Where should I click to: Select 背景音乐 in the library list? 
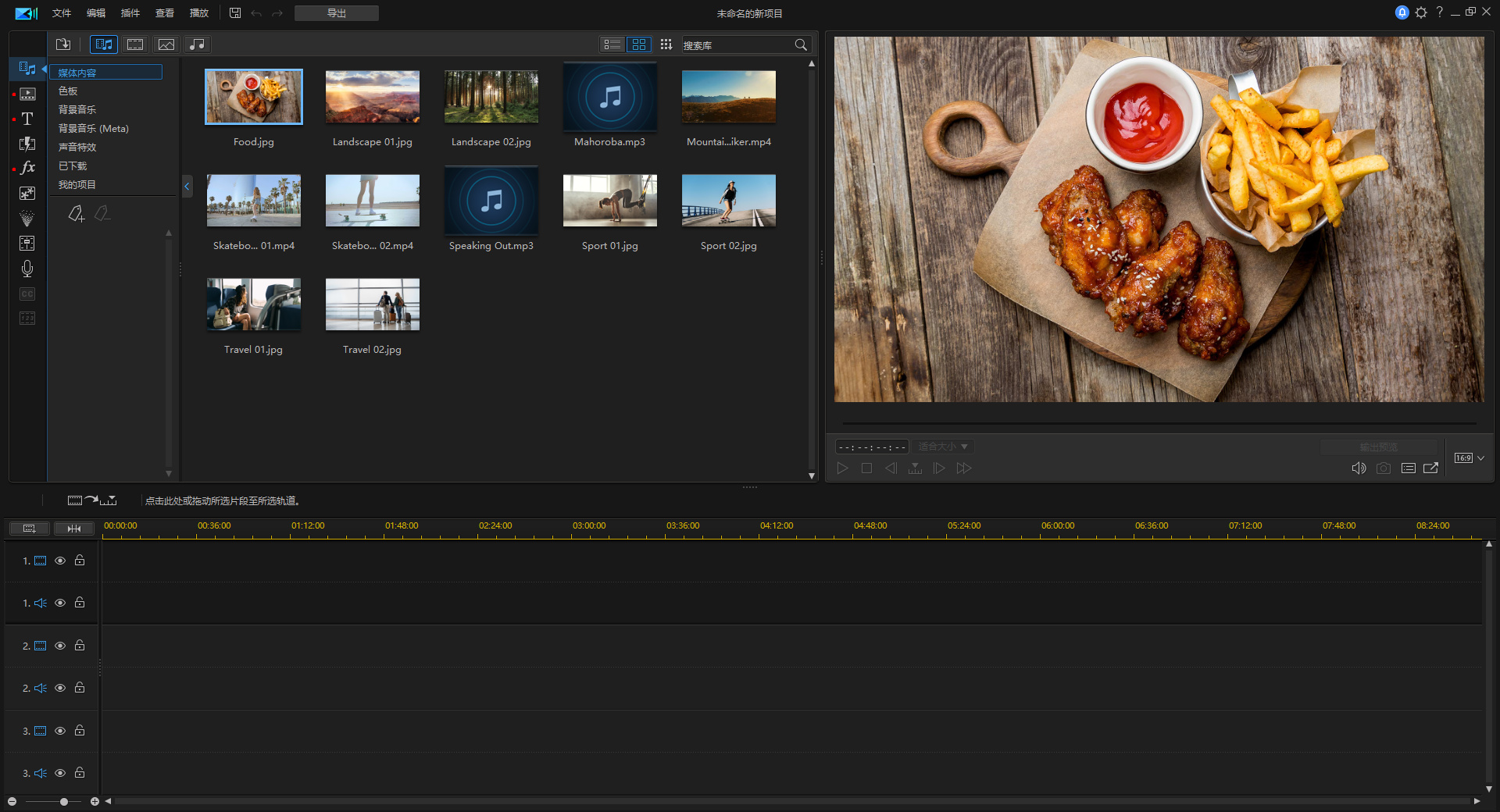click(x=77, y=110)
